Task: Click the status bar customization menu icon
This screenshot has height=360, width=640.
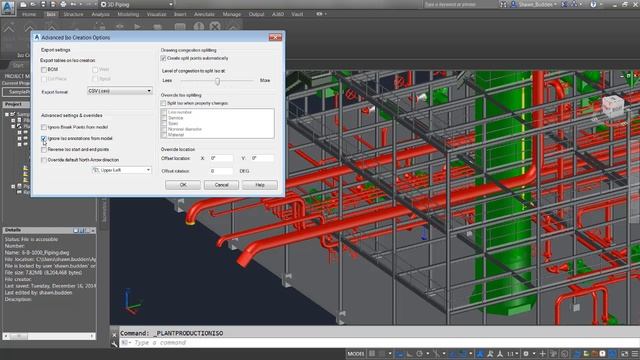Action: click(635, 354)
